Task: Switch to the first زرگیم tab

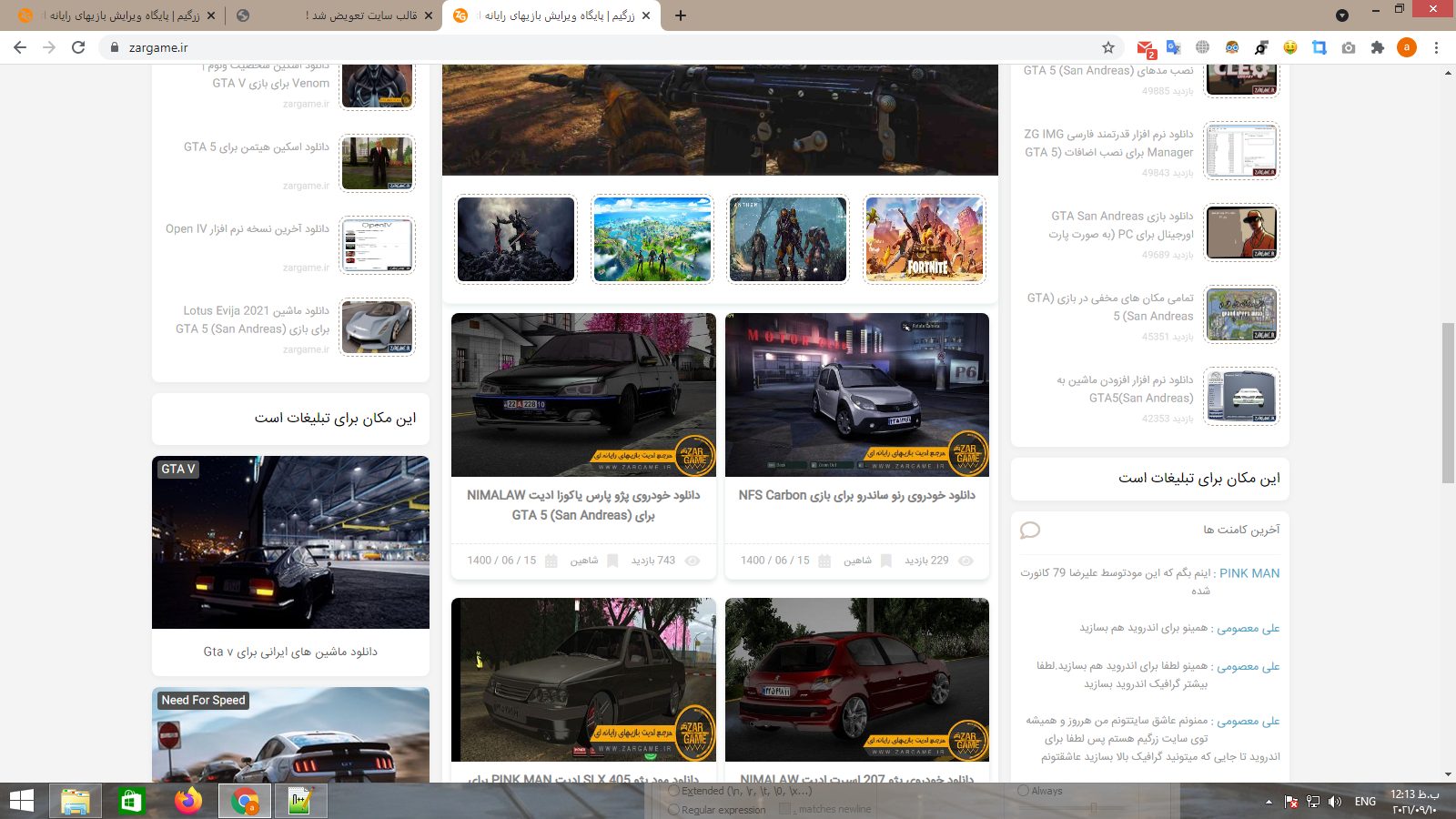Action: pos(116,15)
